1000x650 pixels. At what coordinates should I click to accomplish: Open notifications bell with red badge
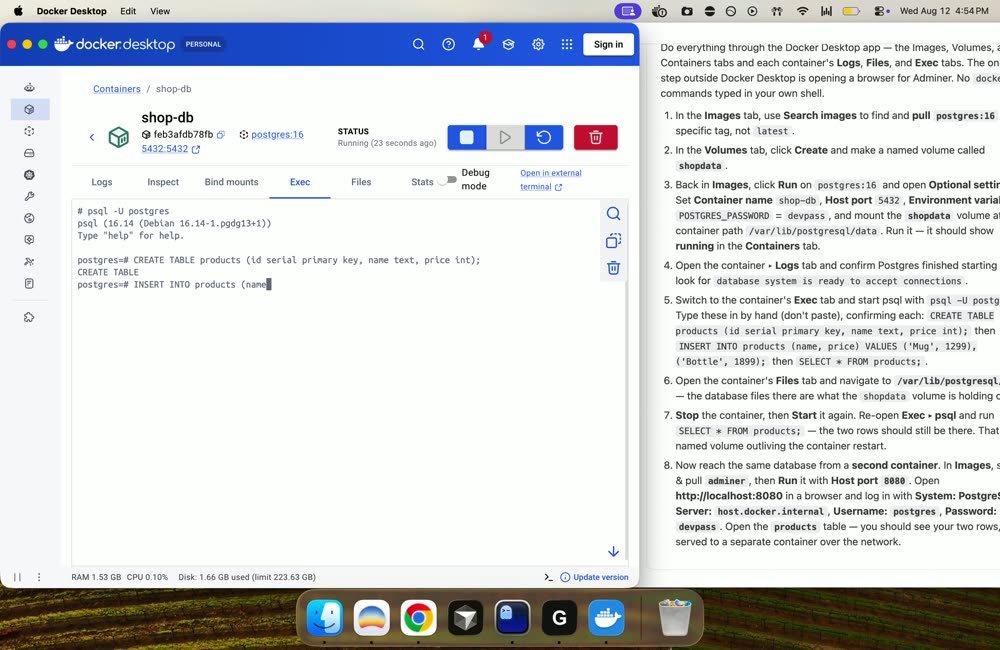coord(478,43)
